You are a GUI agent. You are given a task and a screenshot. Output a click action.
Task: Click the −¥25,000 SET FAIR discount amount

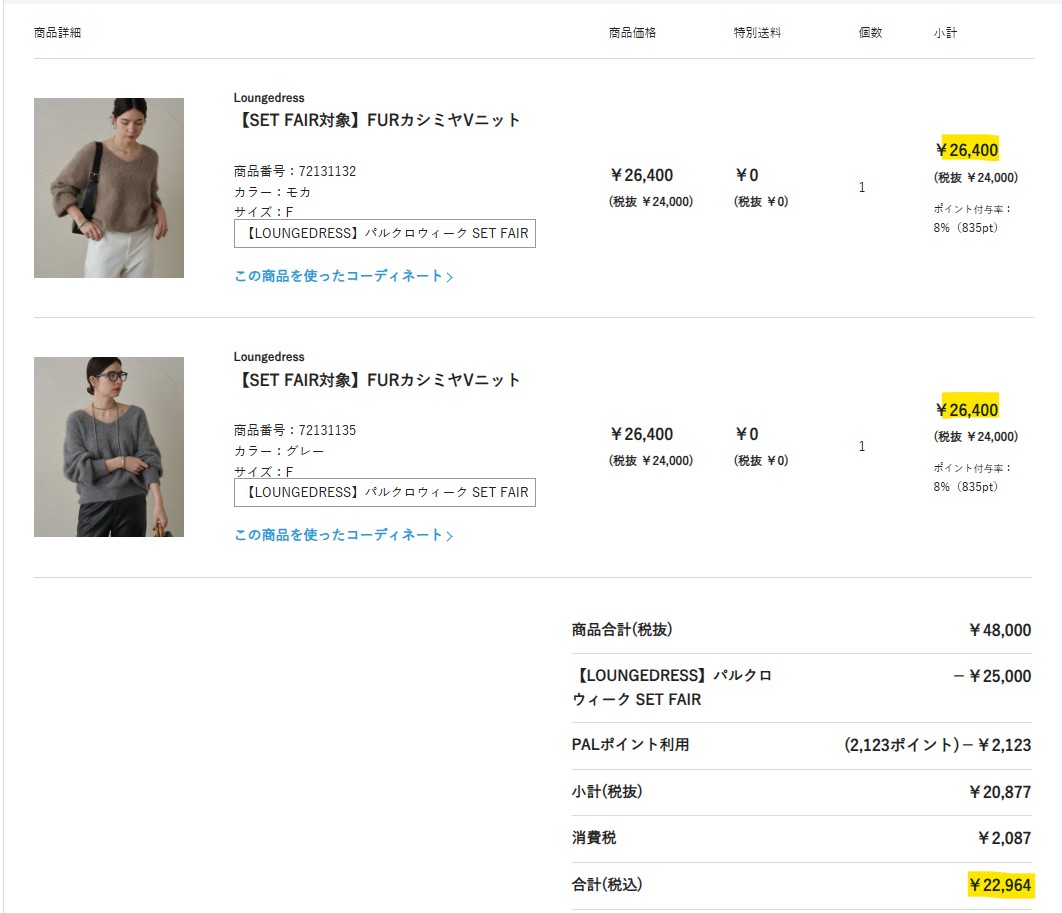(x=992, y=676)
